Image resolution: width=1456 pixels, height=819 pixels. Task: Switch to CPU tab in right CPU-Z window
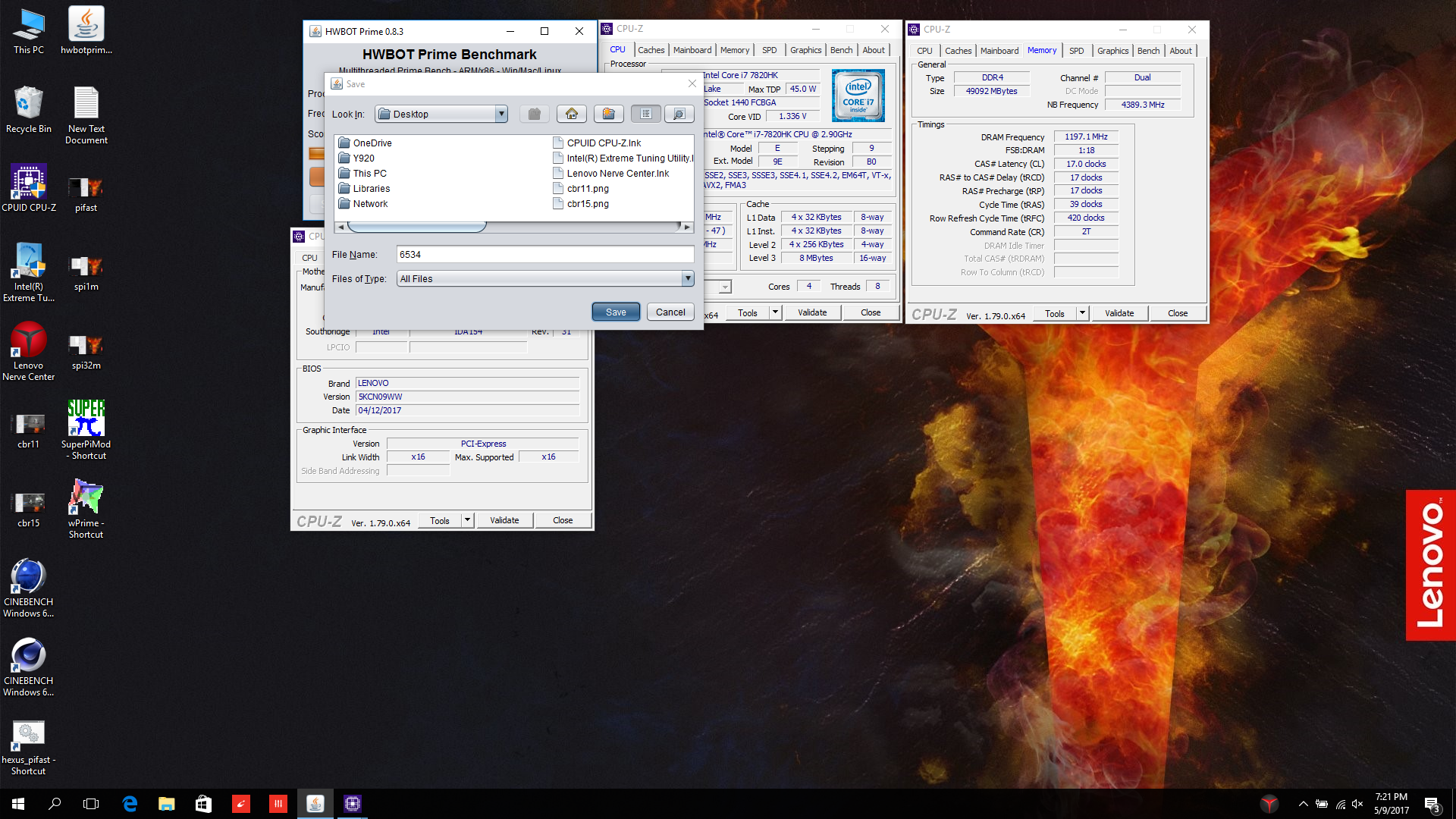click(924, 51)
